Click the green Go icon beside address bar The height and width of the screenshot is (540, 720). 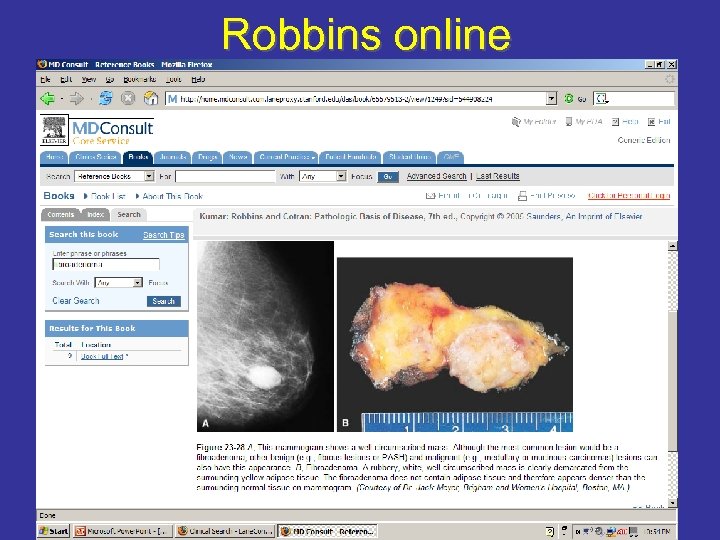pyautogui.click(x=569, y=98)
